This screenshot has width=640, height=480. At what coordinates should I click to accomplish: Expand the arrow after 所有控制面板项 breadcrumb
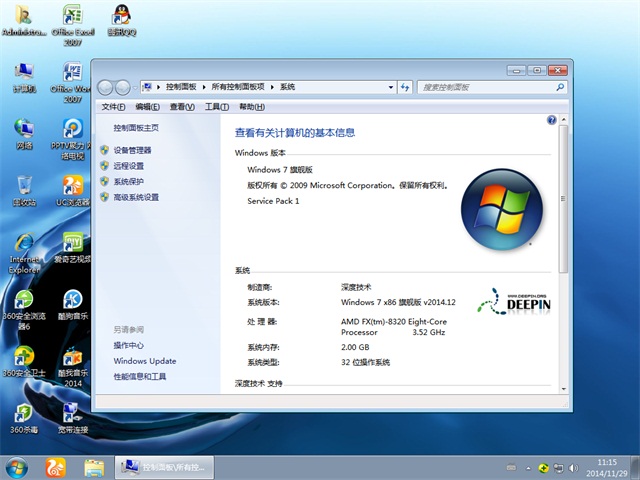(x=272, y=87)
